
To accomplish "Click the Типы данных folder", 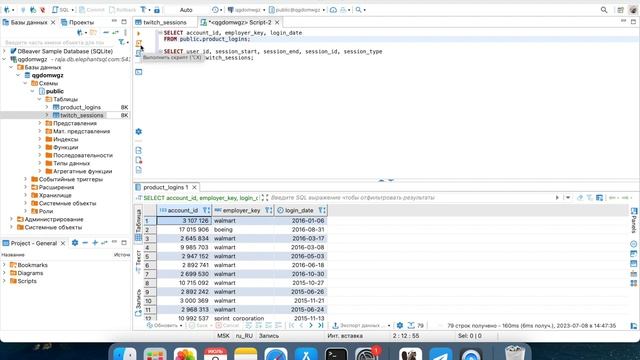I will click(x=71, y=163).
